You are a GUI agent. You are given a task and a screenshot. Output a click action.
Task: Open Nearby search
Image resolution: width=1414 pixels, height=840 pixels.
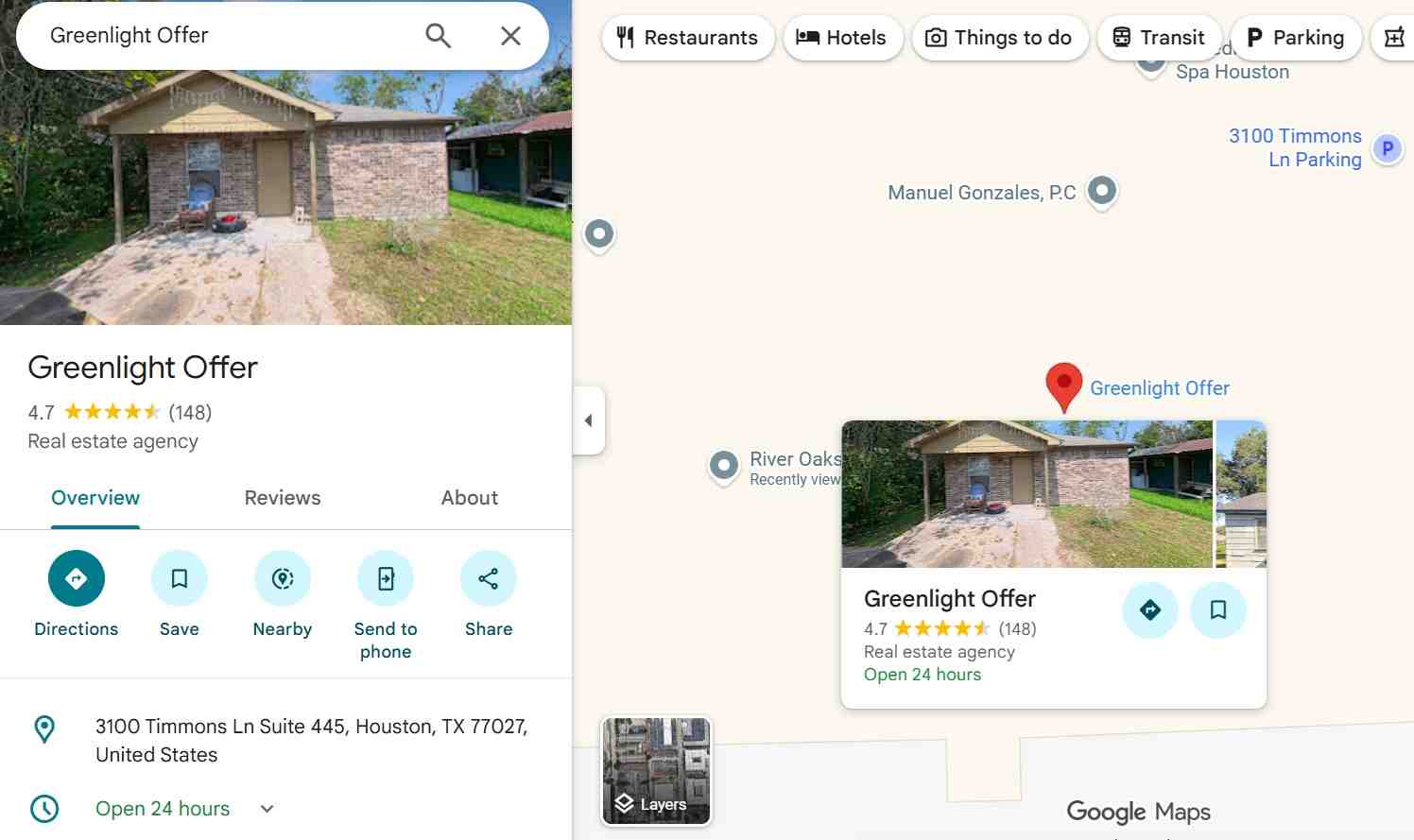coord(282,578)
